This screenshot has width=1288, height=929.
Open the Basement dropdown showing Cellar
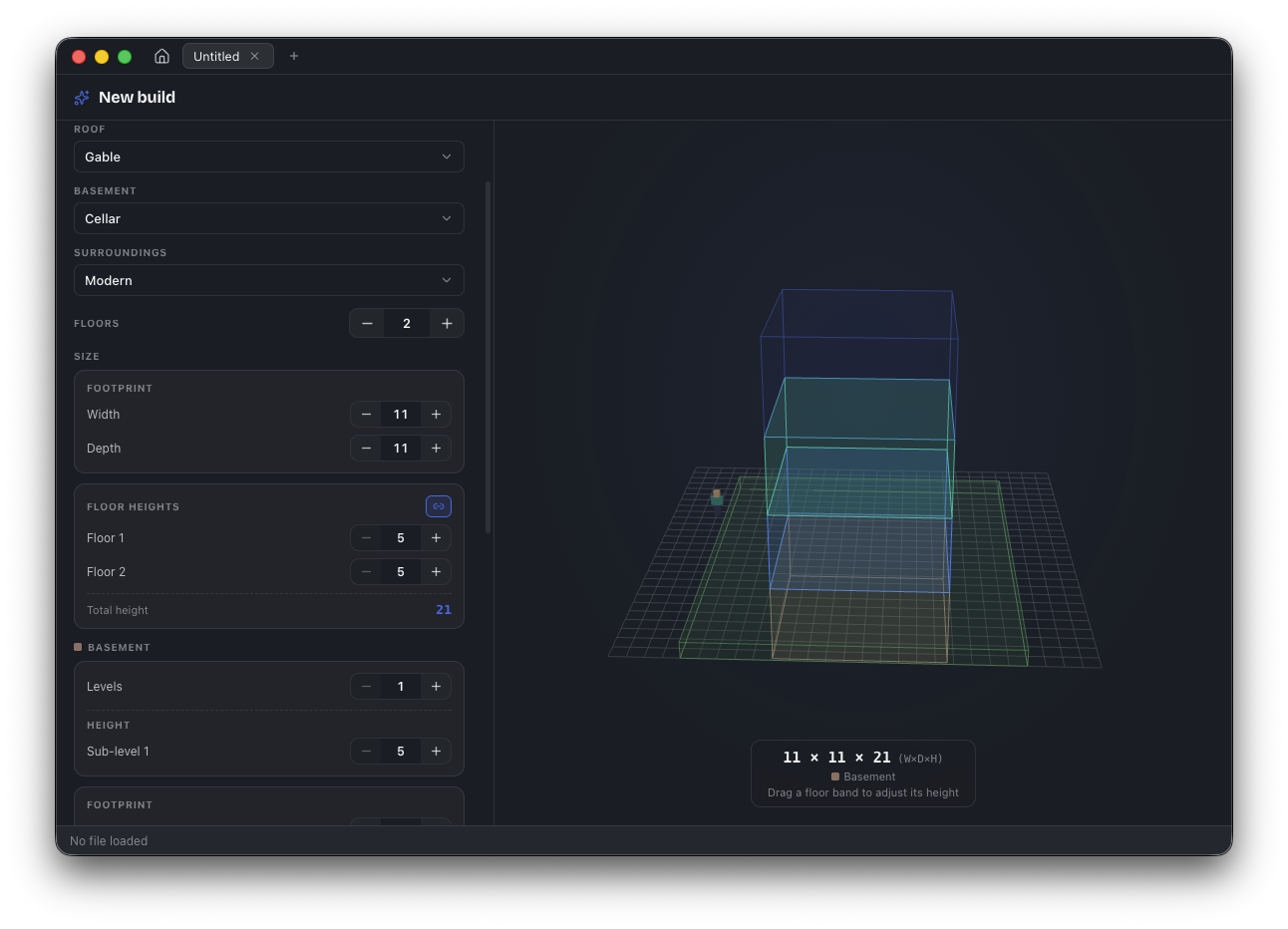[269, 218]
